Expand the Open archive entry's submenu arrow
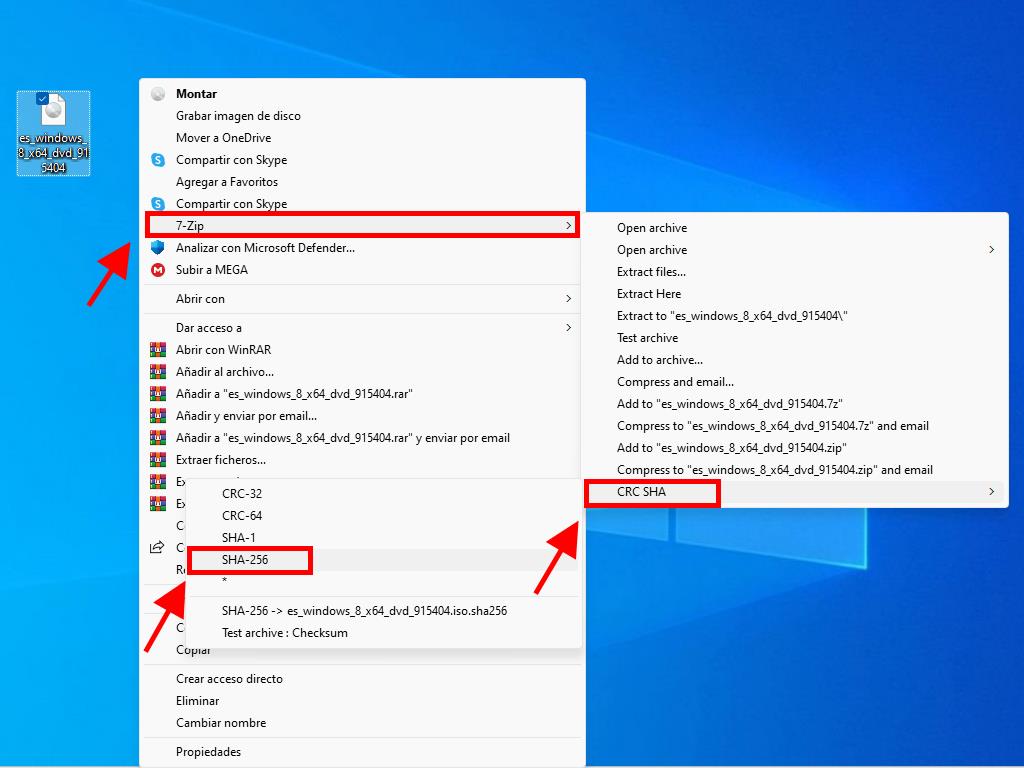This screenshot has height=768, width=1024. tap(991, 249)
